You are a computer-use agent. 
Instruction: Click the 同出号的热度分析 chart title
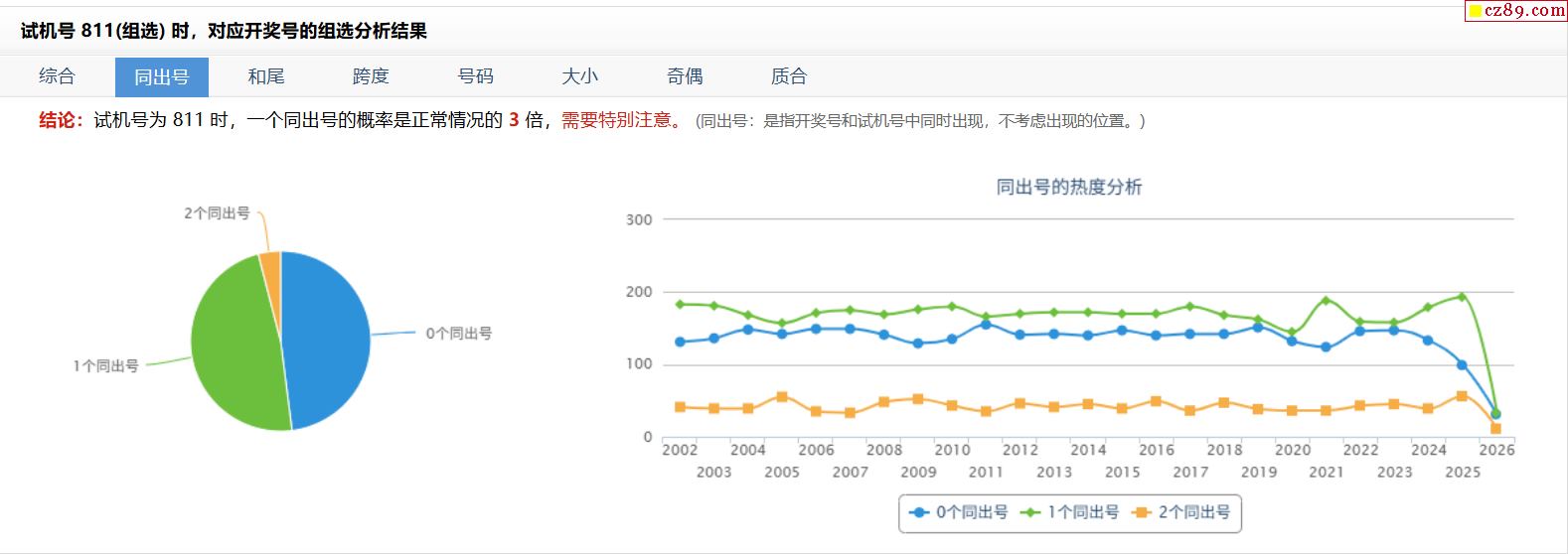(1069, 187)
